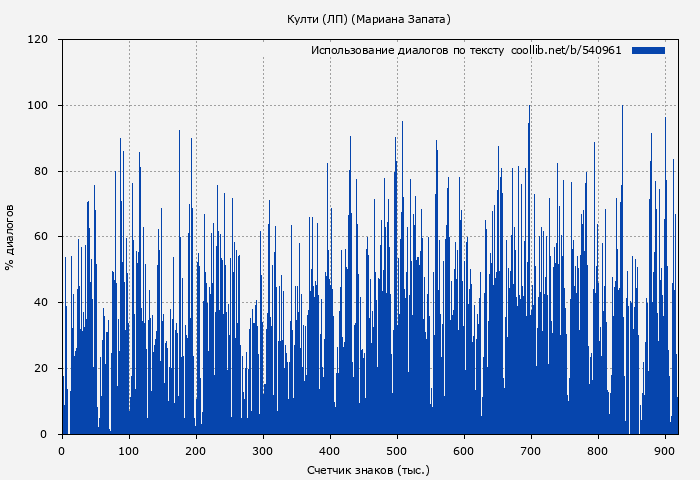This screenshot has height=480, width=700.
Task: Click the 800 tick label on the x-axis
Action: click(x=598, y=451)
